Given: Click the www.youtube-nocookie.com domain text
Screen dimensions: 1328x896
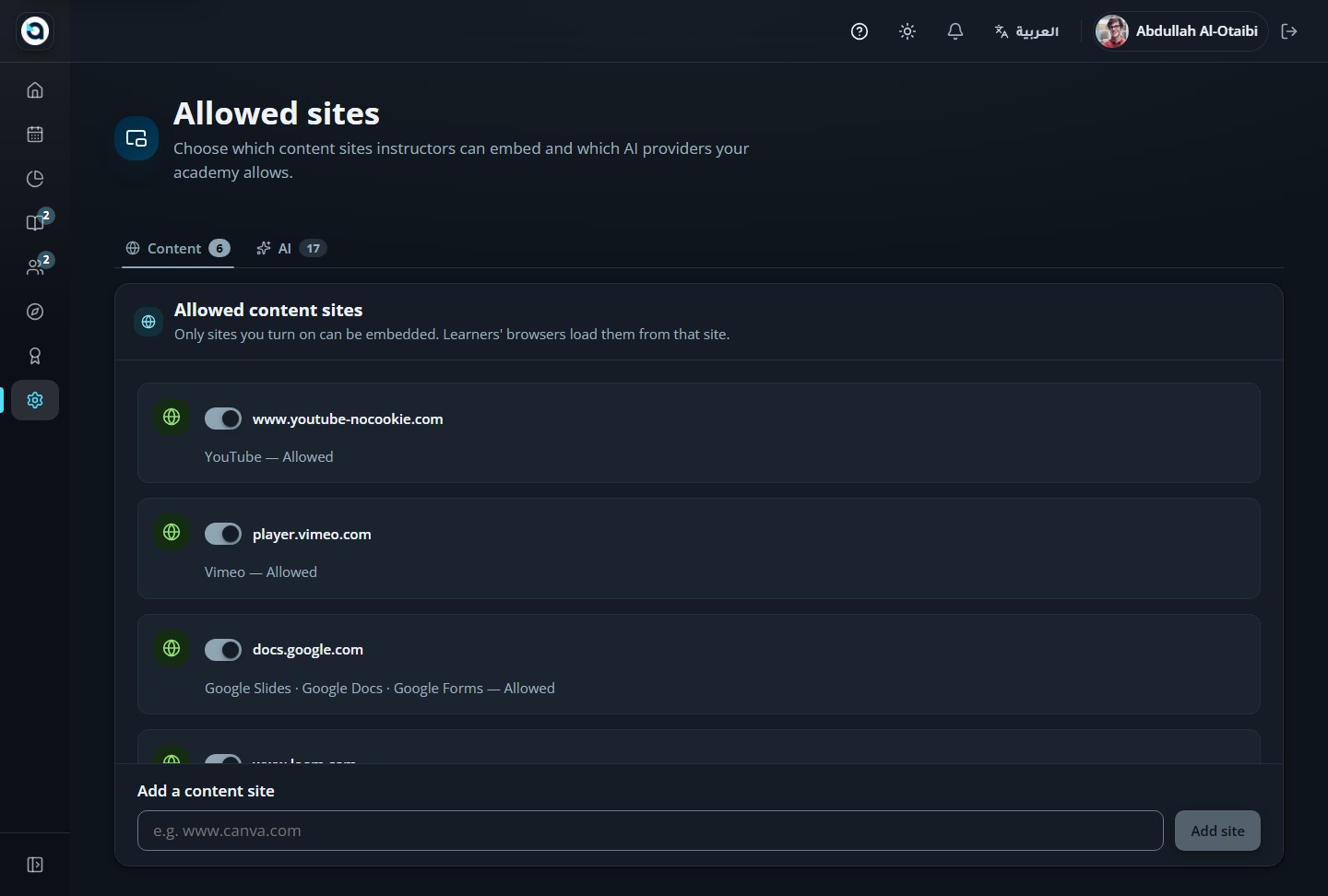Looking at the screenshot, I should 348,419.
